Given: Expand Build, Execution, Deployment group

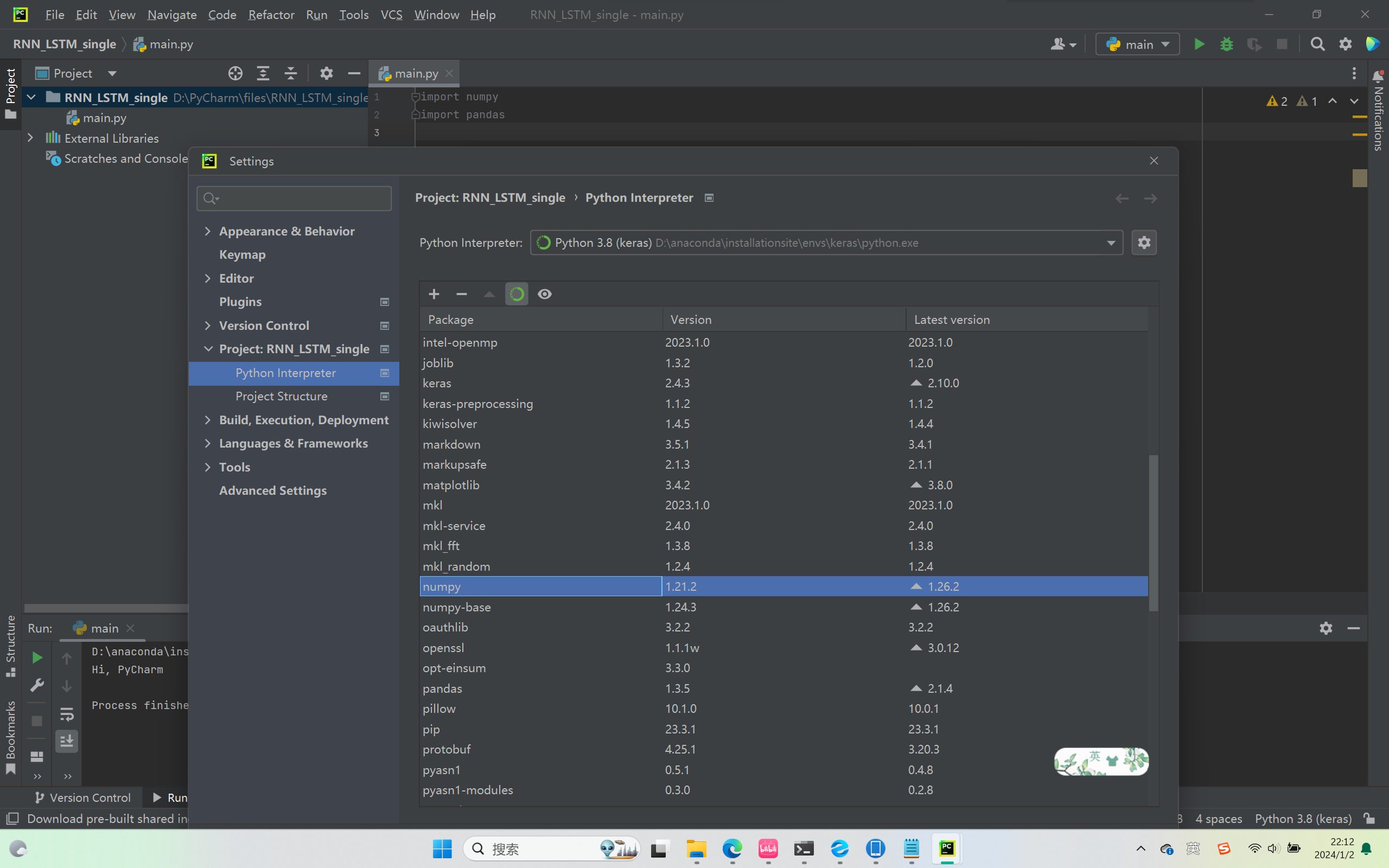Looking at the screenshot, I should click(x=208, y=420).
